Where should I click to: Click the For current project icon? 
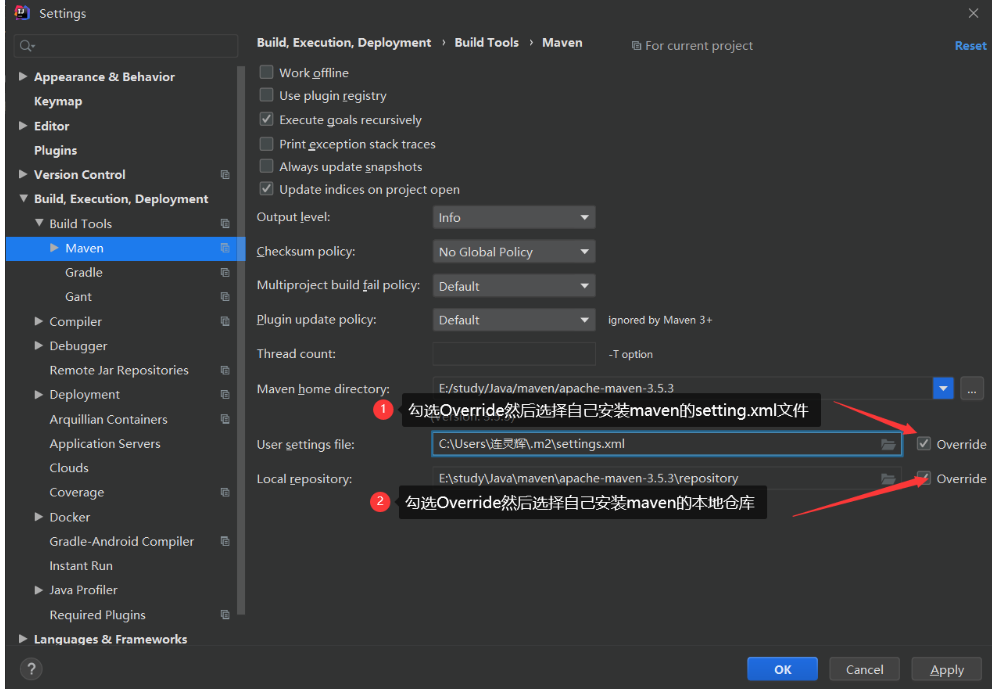[636, 46]
